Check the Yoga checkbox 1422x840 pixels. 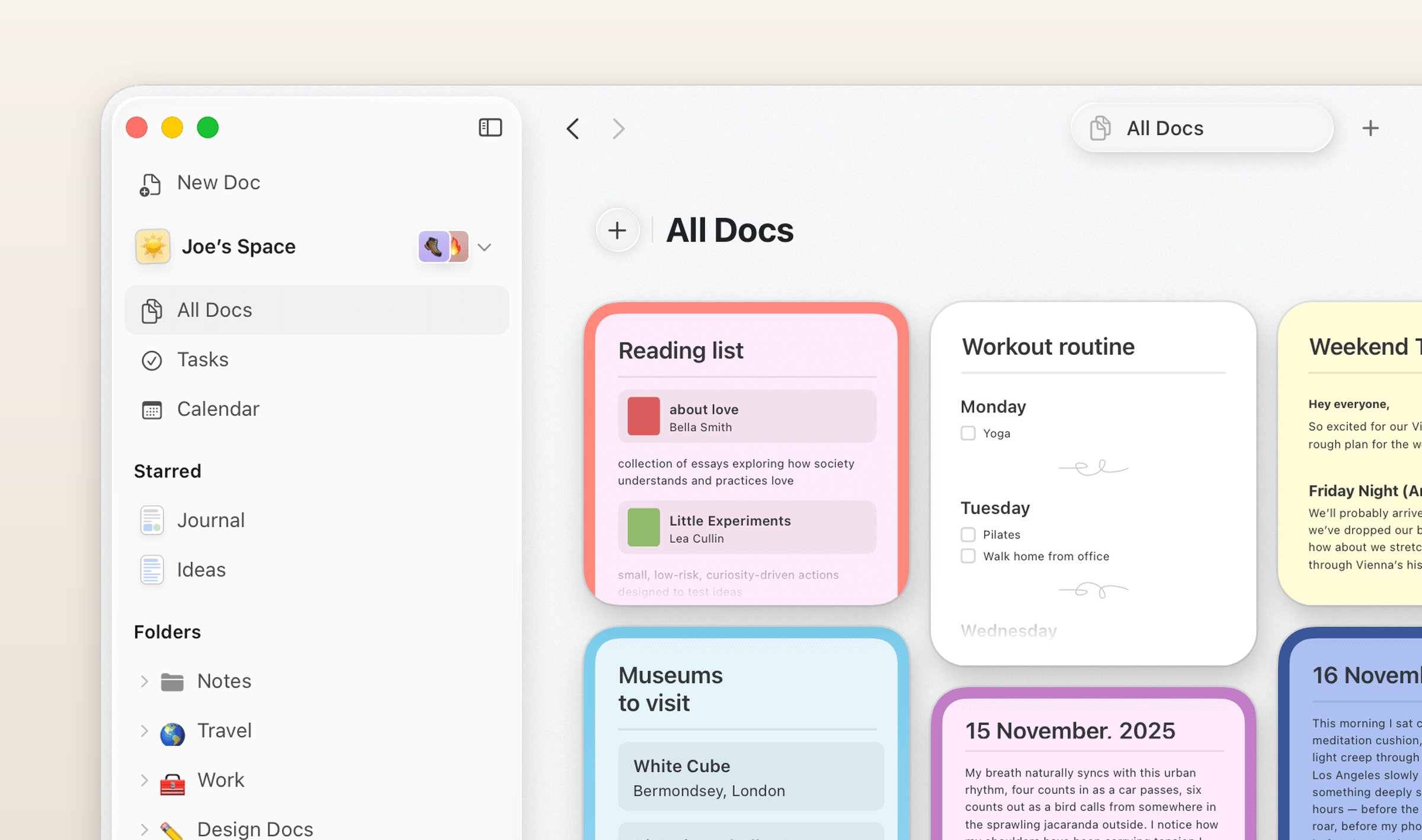point(968,433)
